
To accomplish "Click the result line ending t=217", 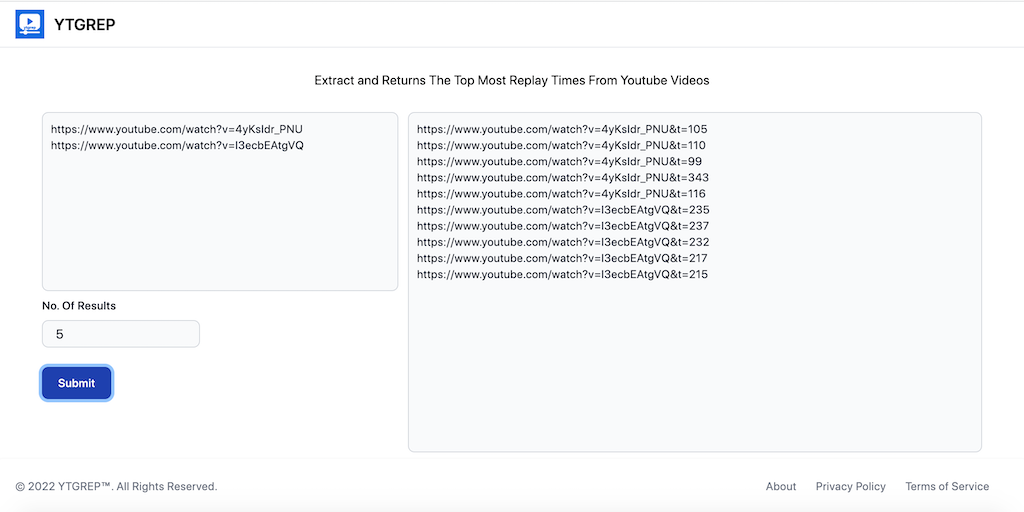I will click(562, 258).
